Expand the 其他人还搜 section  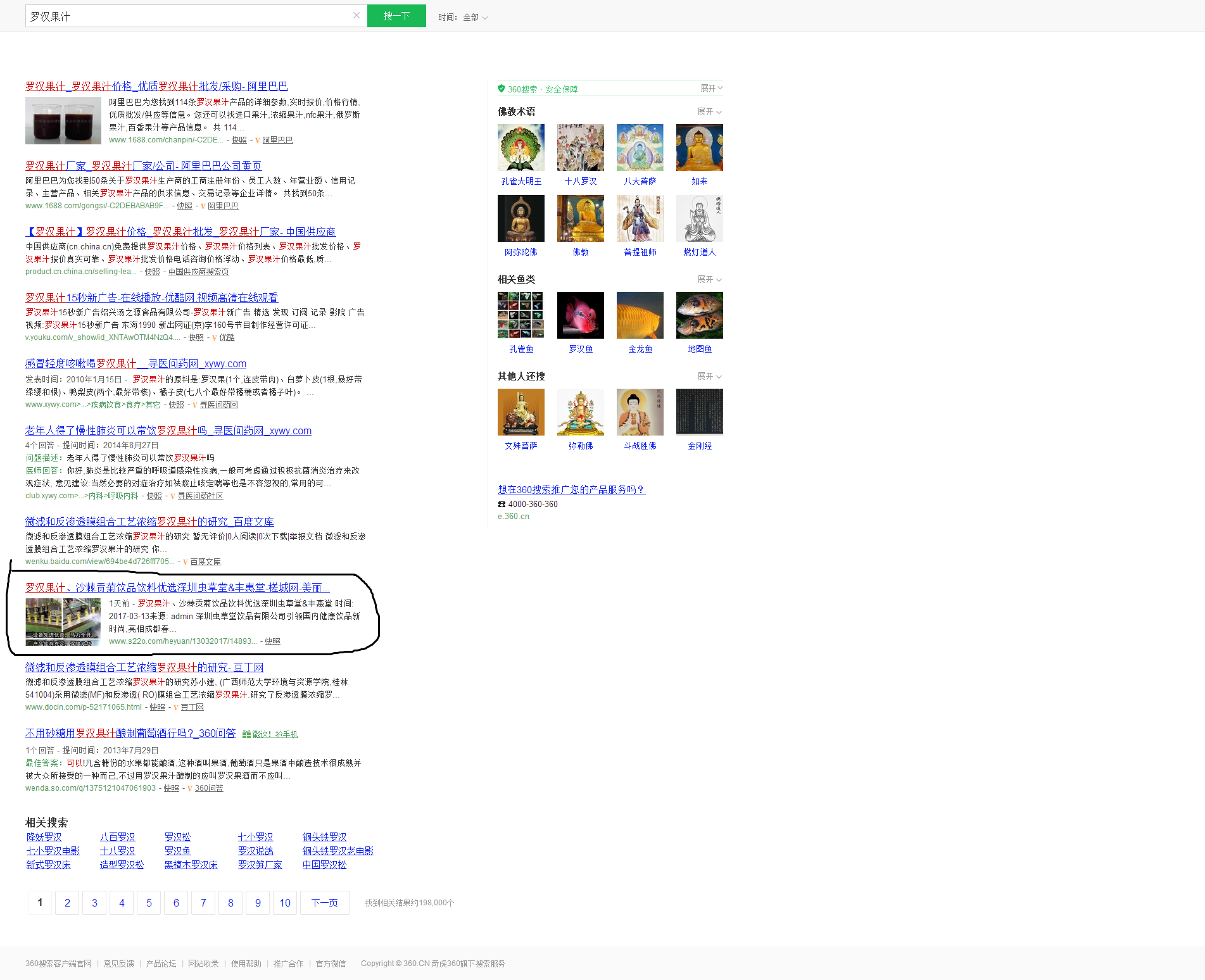coord(709,376)
